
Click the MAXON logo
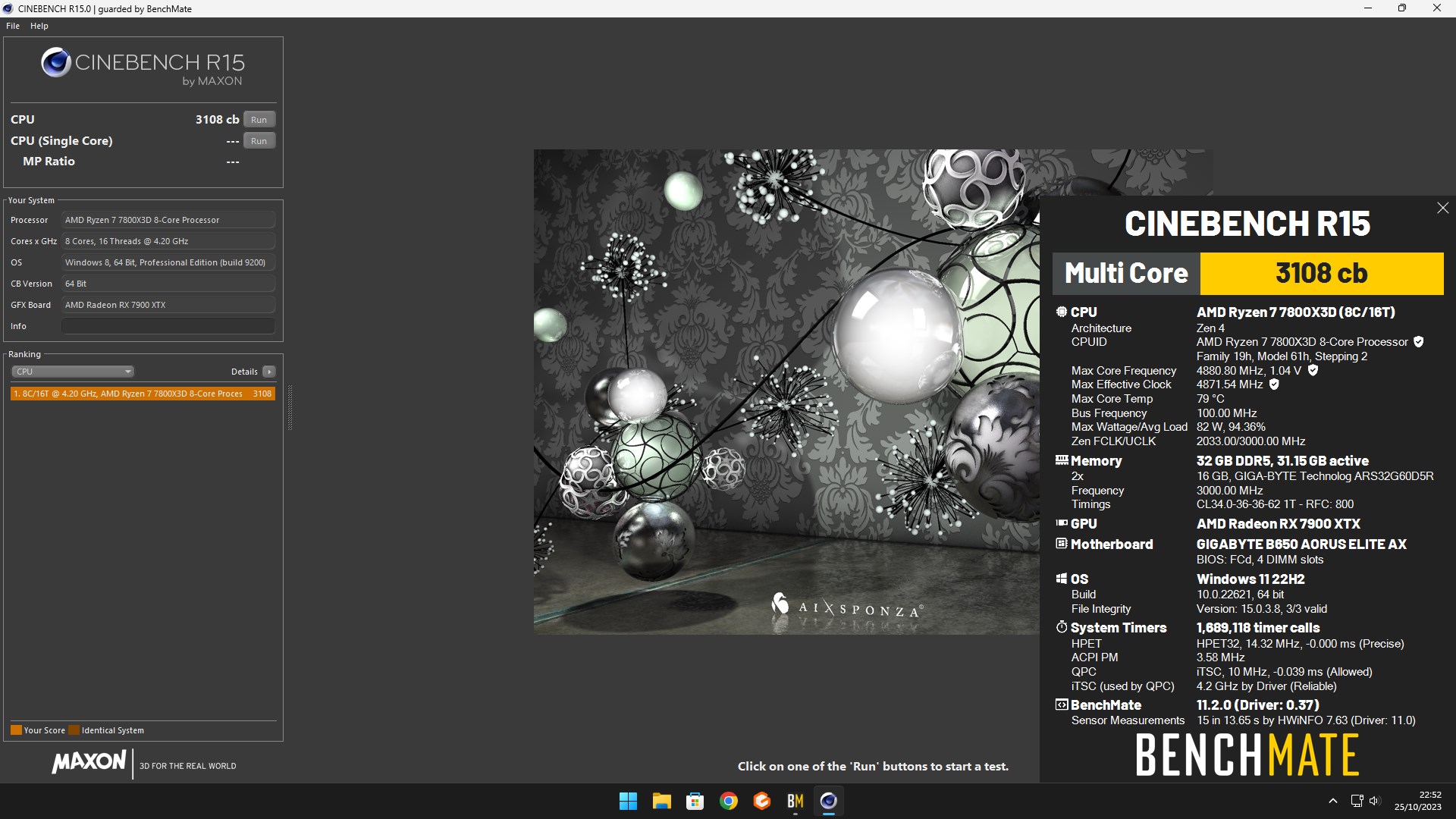tap(89, 762)
